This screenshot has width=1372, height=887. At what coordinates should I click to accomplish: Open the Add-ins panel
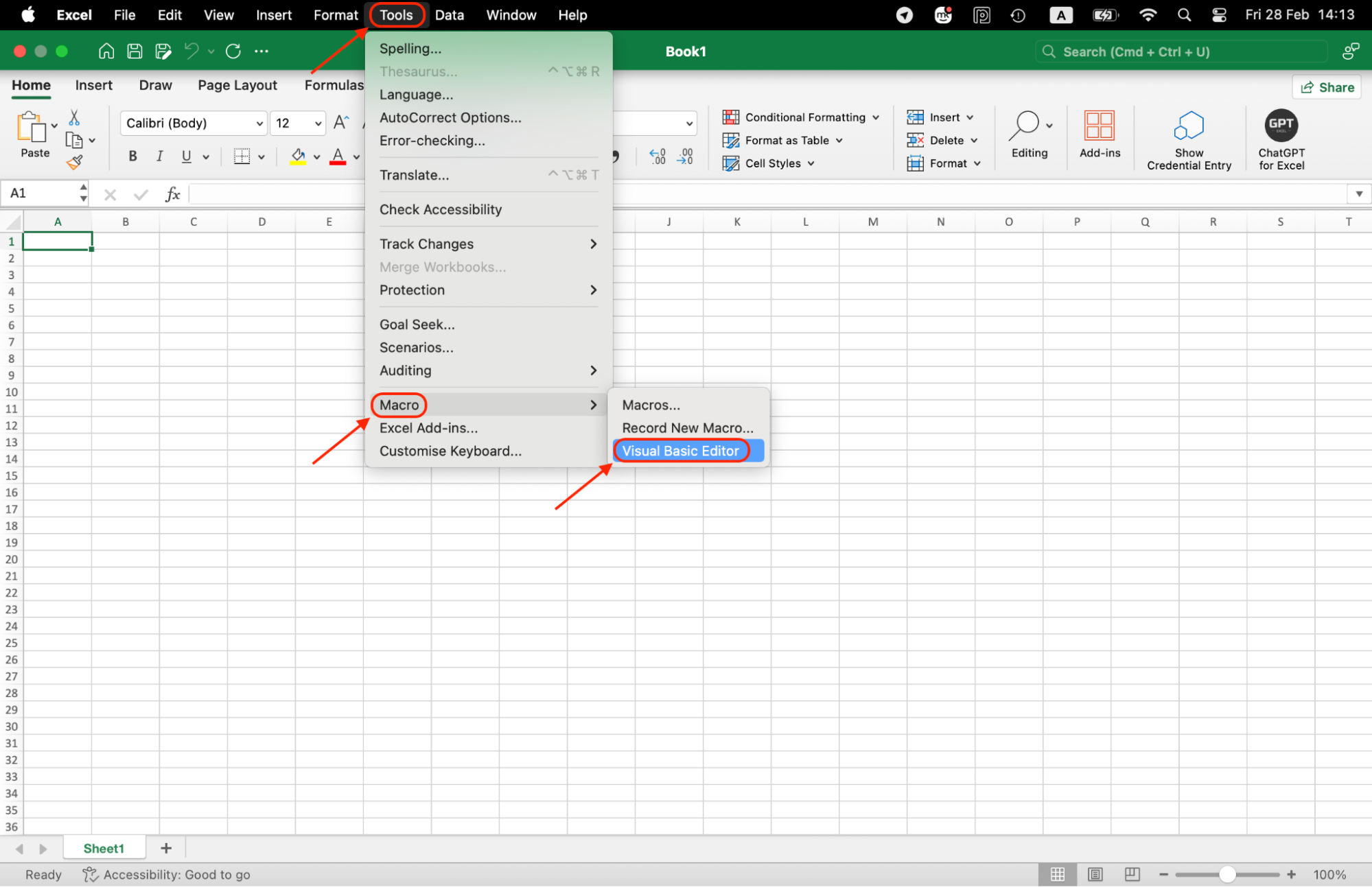1100,134
